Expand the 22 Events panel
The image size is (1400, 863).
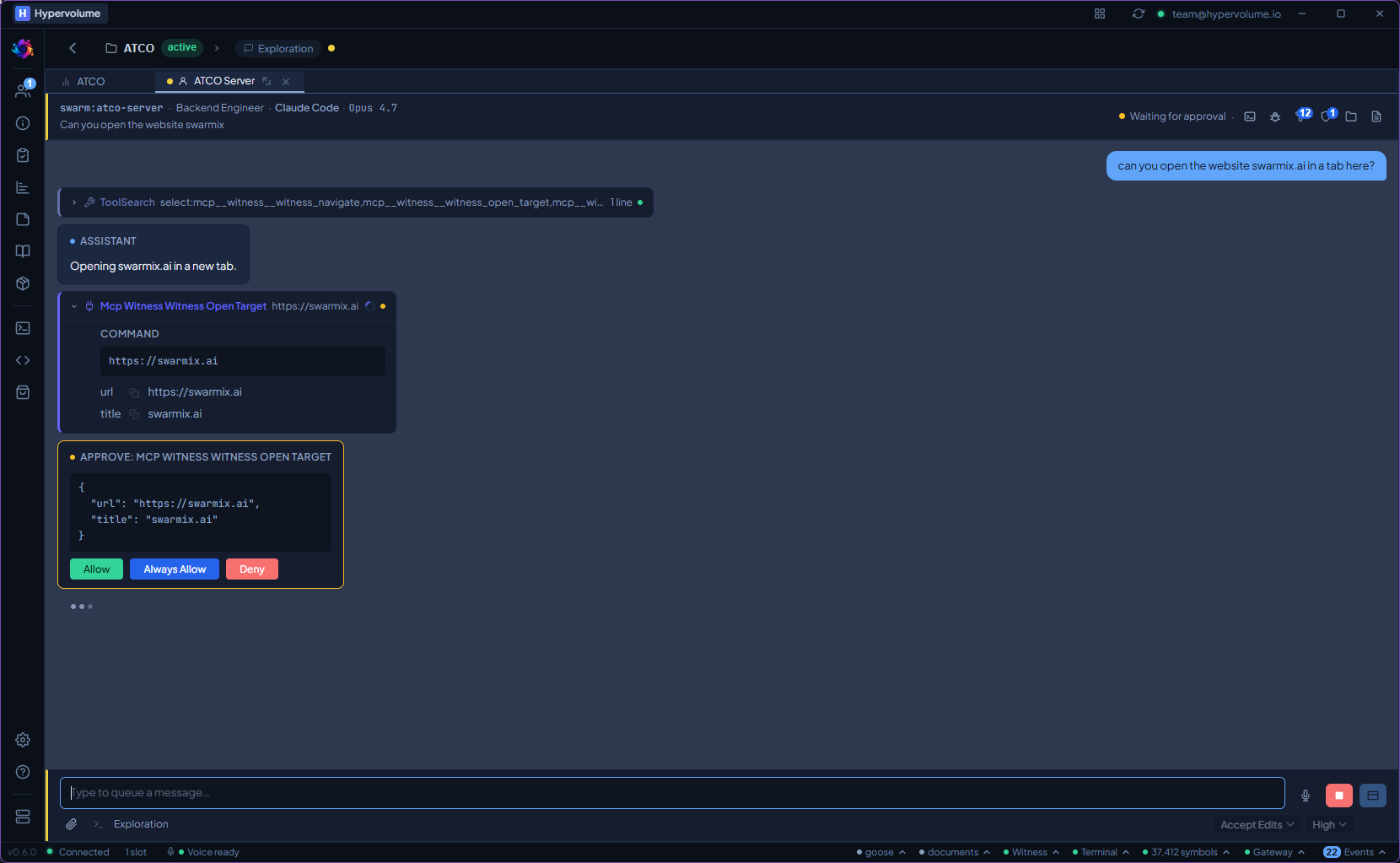[1354, 852]
